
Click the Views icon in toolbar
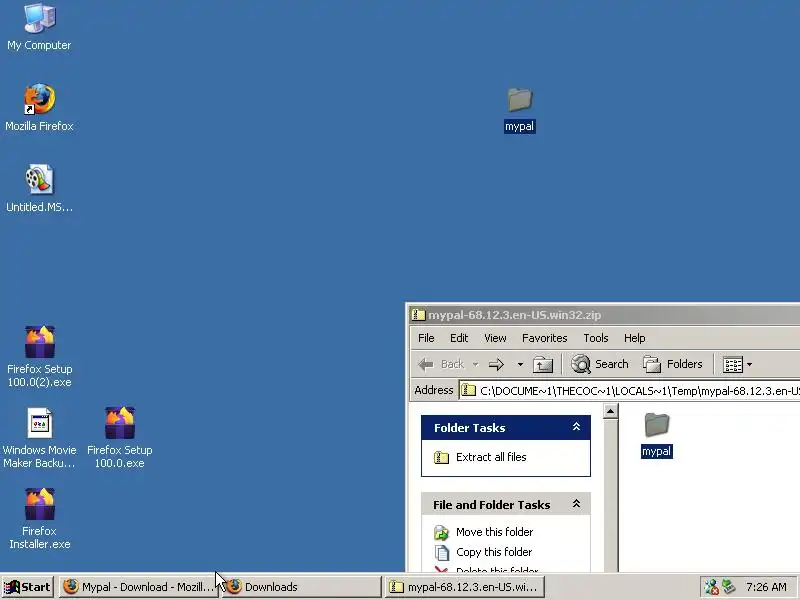click(733, 365)
